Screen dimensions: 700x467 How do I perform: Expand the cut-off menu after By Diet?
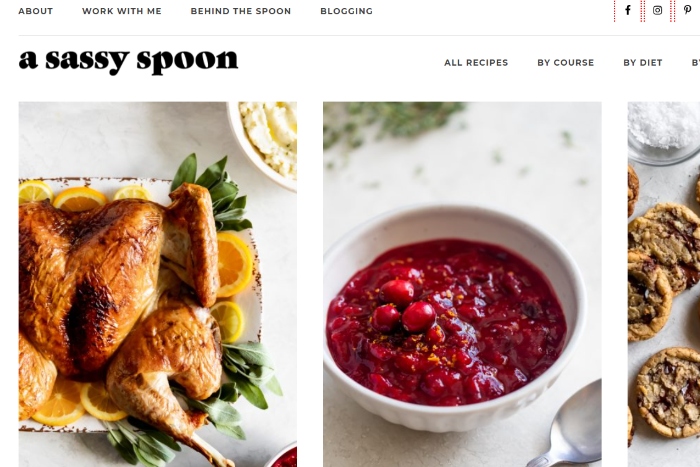696,63
